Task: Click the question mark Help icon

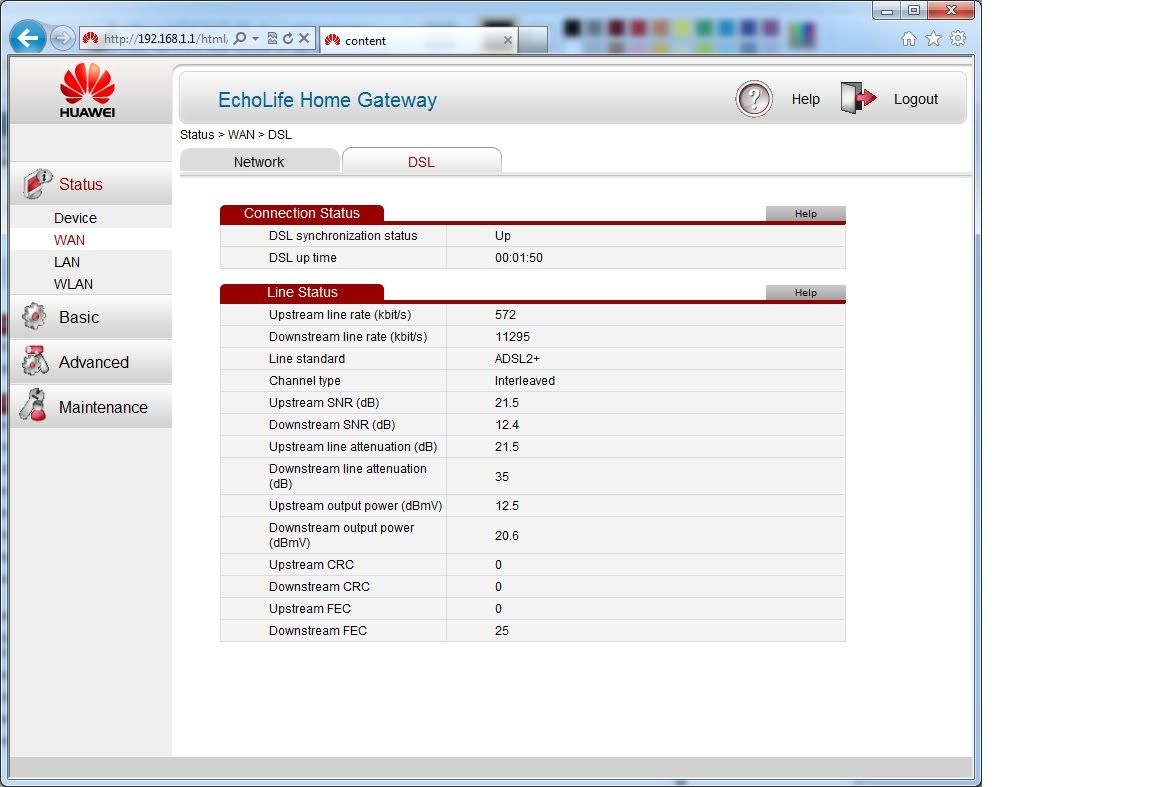Action: click(754, 99)
